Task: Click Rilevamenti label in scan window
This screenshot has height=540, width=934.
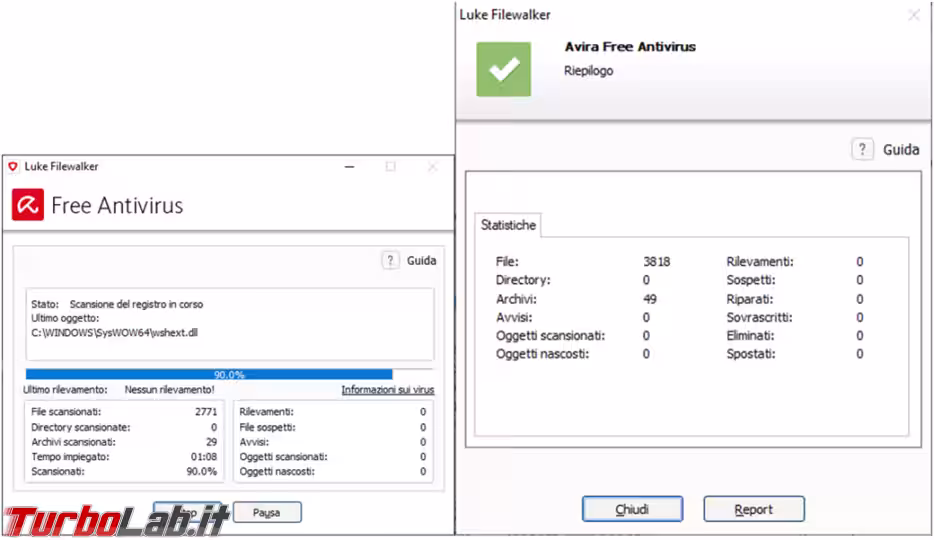Action: point(266,411)
